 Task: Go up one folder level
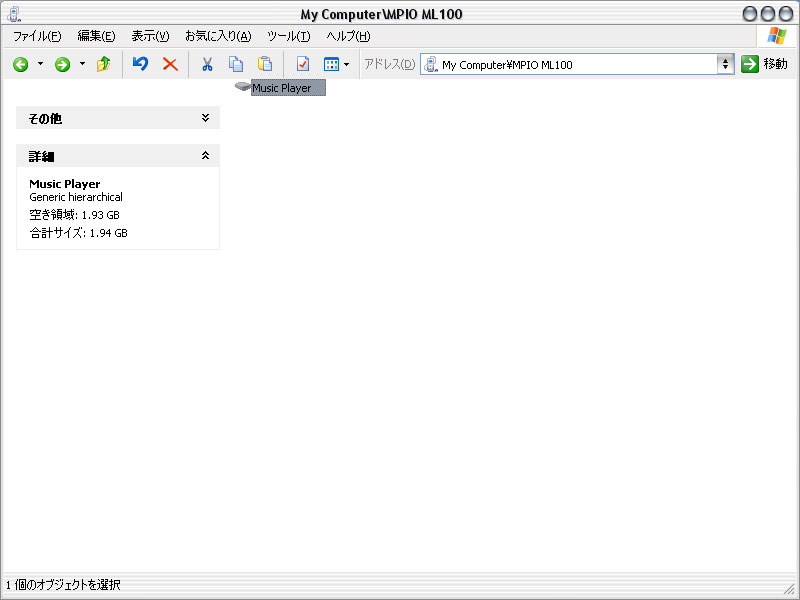pos(104,64)
